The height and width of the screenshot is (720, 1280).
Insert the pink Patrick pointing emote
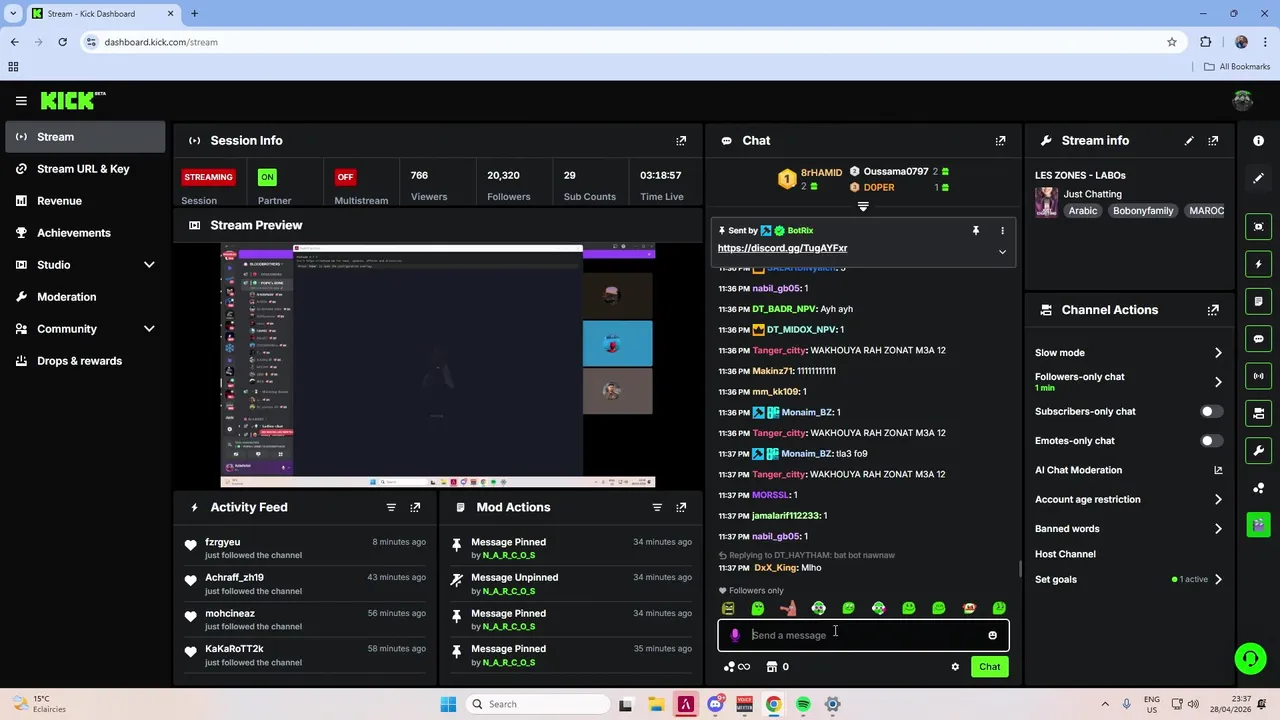[788, 608]
